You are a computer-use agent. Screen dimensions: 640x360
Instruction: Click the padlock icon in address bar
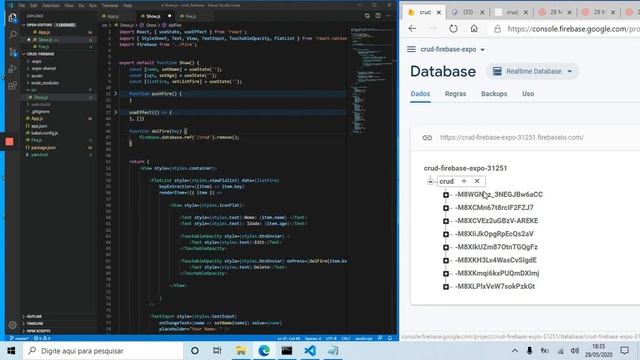click(x=497, y=29)
